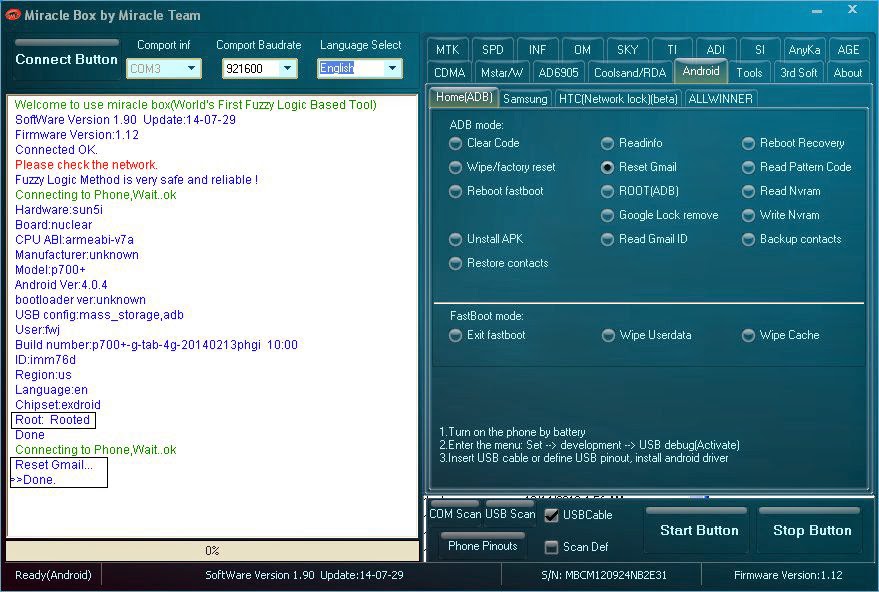The height and width of the screenshot is (592, 879).
Task: Enable the Scan Def checkbox
Action: click(x=552, y=547)
